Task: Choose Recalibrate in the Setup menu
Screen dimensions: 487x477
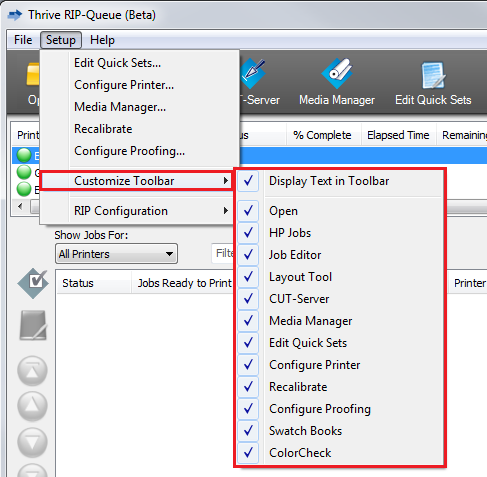Action: (103, 129)
